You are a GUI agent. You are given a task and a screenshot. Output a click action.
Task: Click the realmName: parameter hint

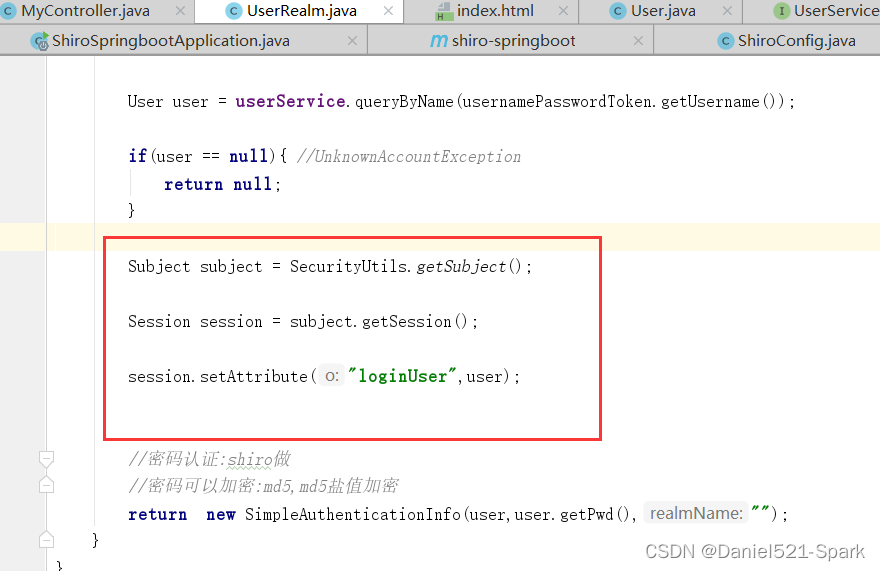click(696, 513)
